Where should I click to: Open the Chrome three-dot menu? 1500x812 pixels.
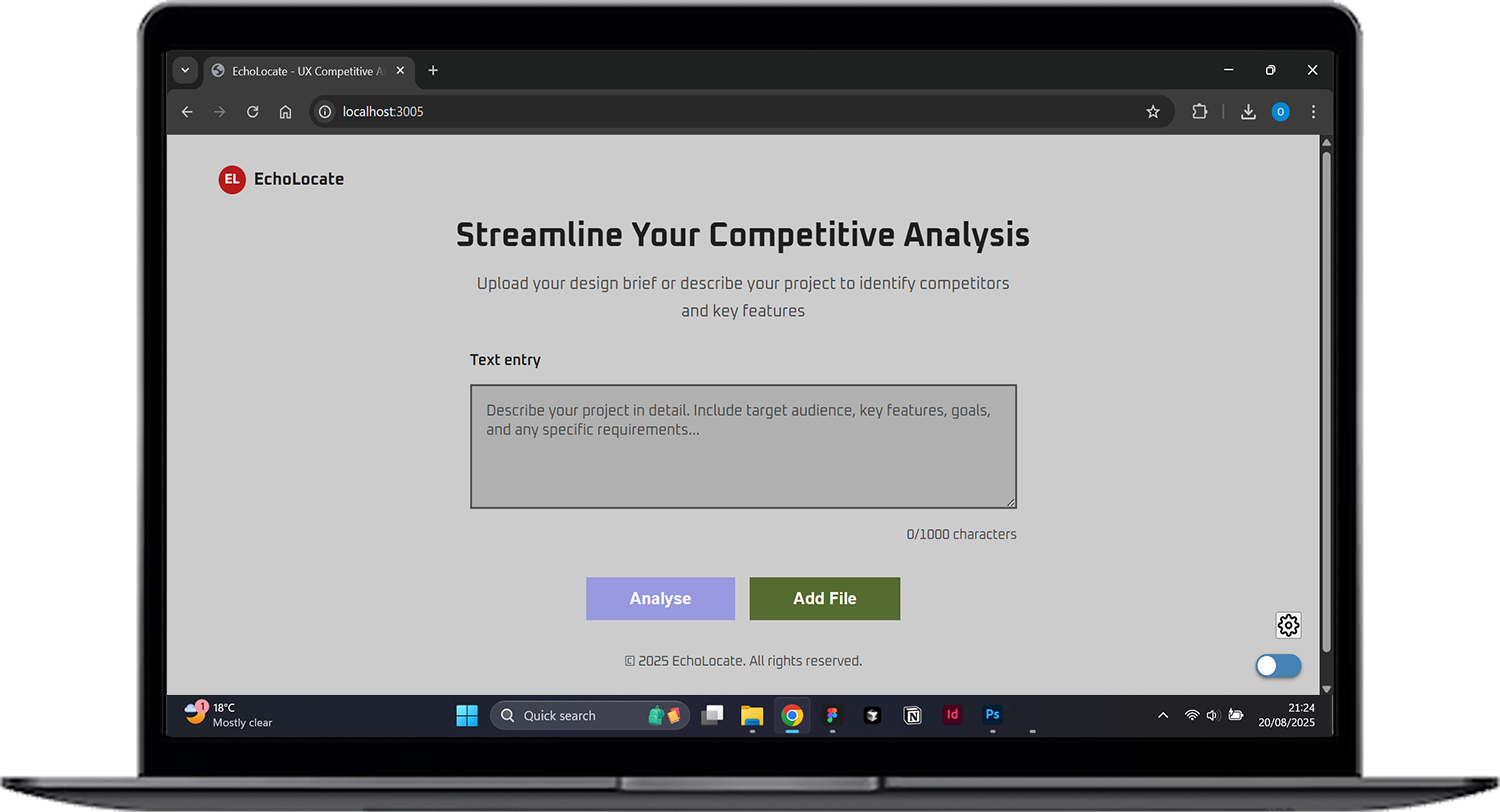[x=1313, y=112]
